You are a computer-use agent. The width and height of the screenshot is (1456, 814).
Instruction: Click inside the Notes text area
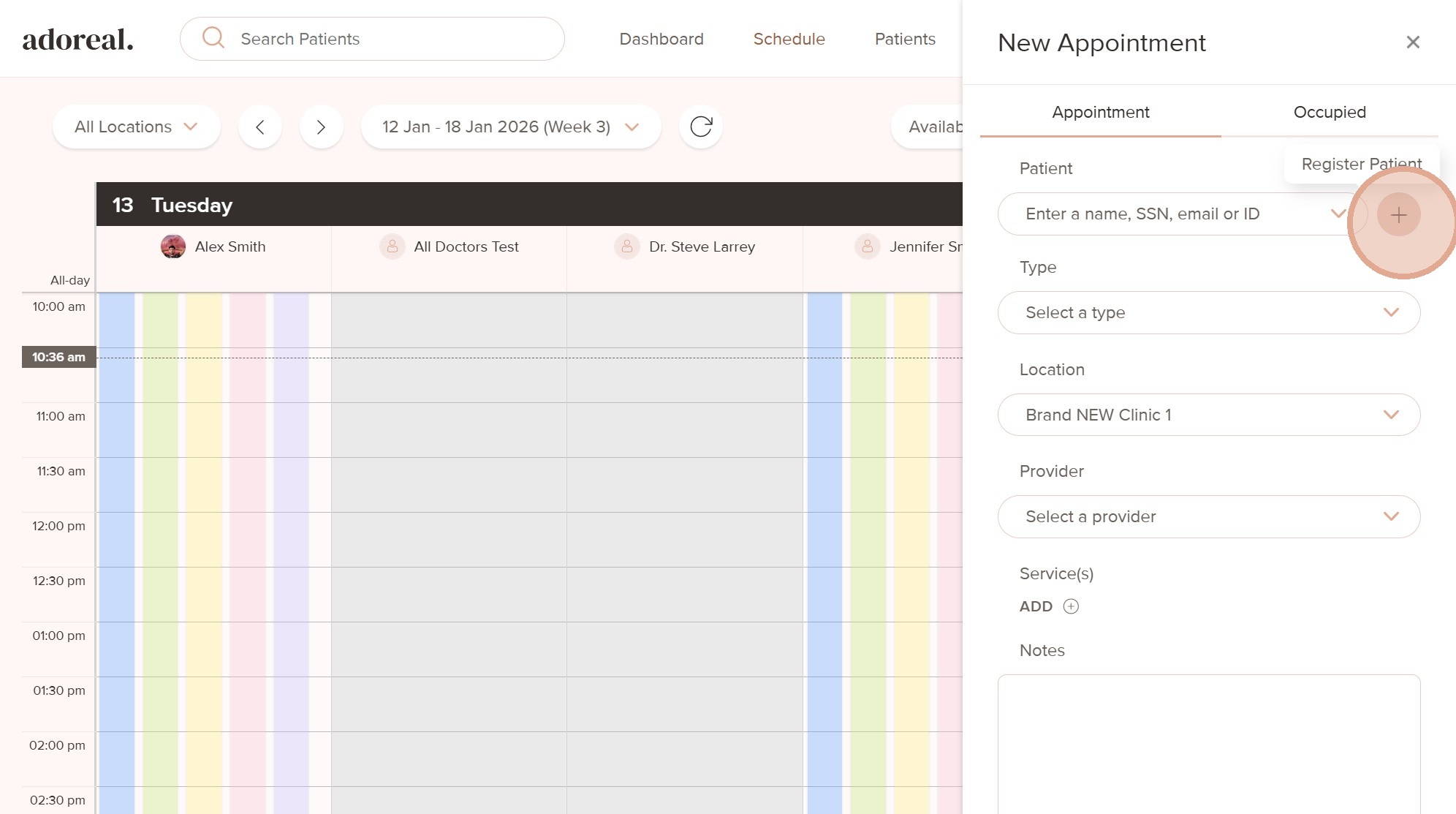coord(1208,742)
